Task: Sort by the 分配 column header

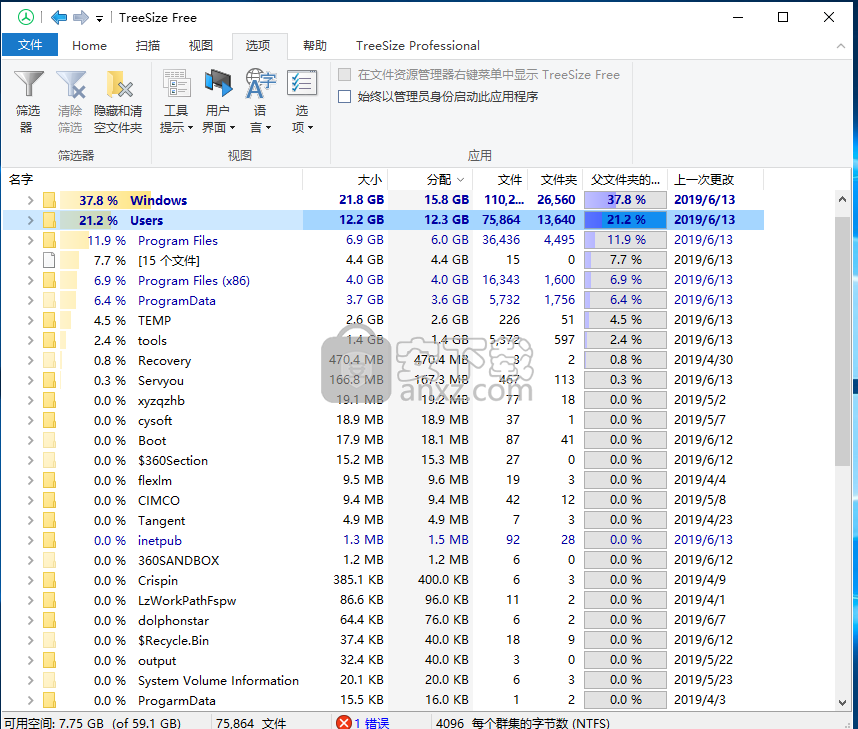Action: [x=431, y=180]
